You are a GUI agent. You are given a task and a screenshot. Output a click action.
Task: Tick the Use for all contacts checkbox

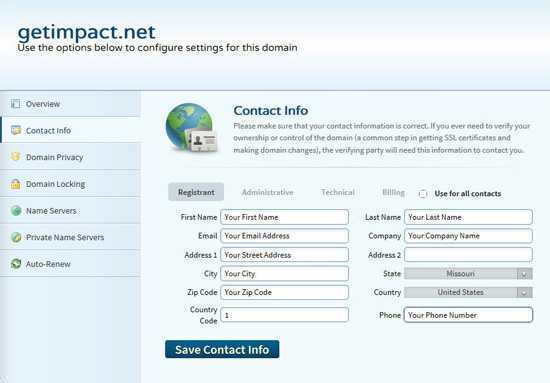coord(423,194)
